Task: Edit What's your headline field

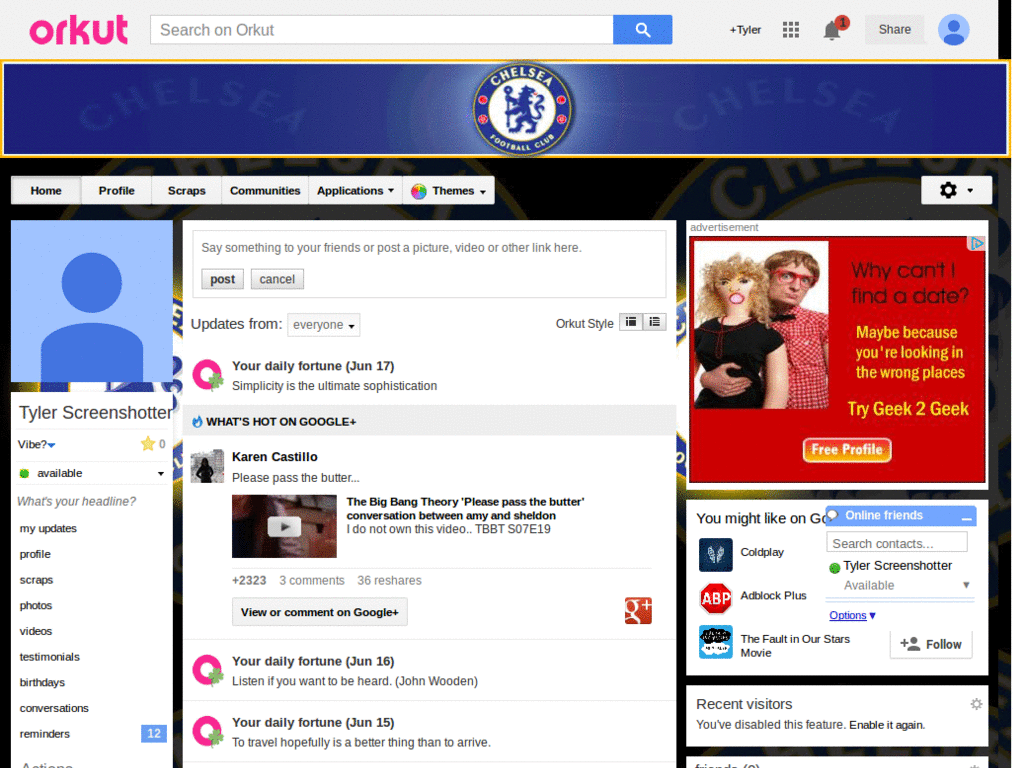Action: point(76,501)
